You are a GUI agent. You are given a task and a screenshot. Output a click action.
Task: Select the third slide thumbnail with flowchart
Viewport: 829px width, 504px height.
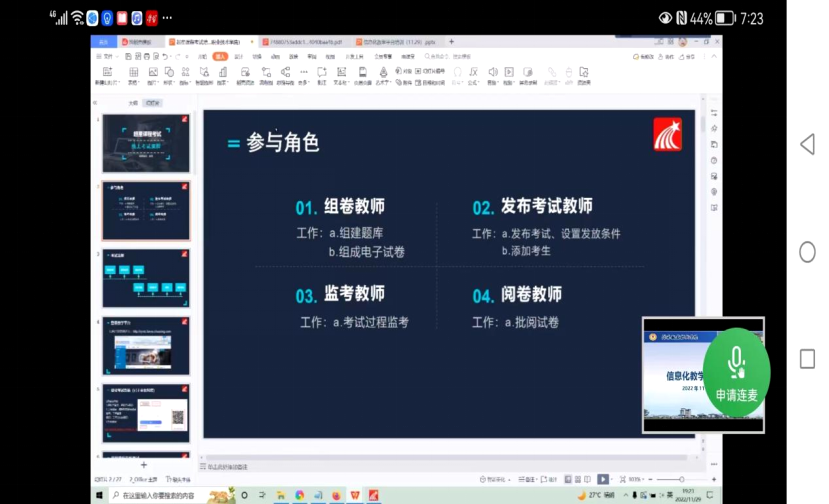146,278
